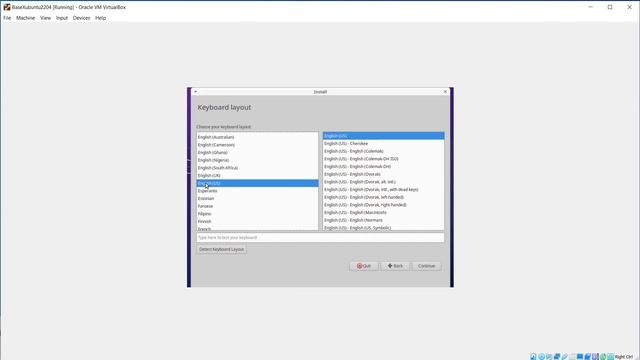Click the mouse integration status icon
The image size is (640, 360).
tap(603, 356)
